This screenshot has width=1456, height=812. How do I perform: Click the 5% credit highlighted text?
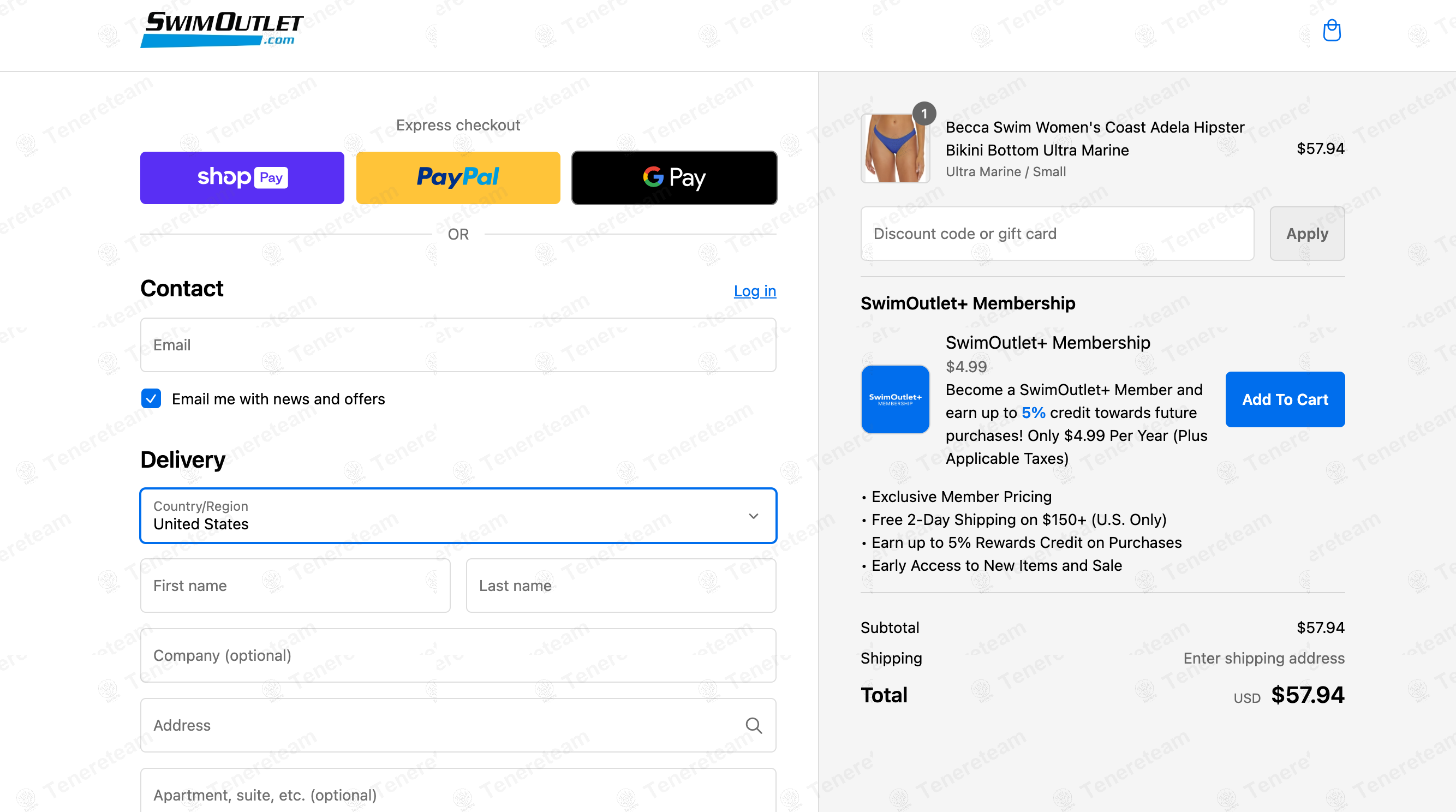(1033, 413)
